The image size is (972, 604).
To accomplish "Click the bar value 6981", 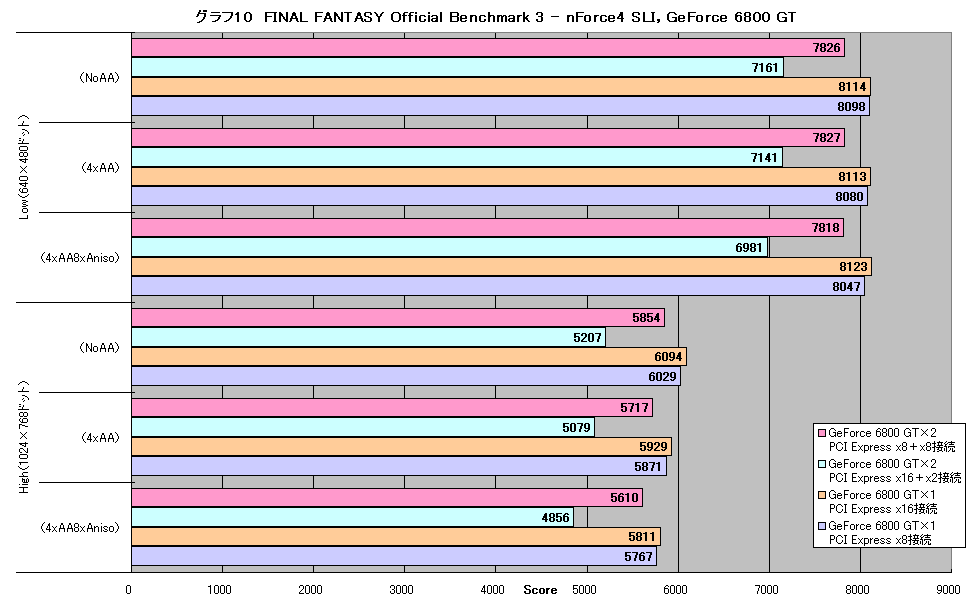I will [x=749, y=247].
